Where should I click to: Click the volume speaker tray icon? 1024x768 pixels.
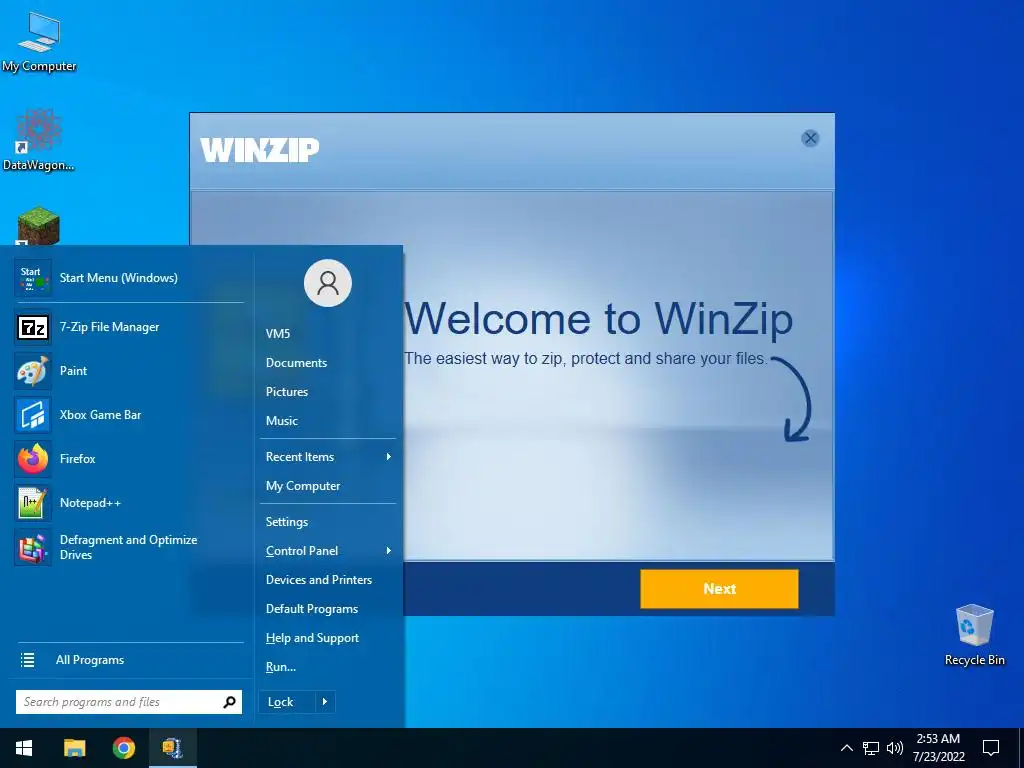coord(895,748)
